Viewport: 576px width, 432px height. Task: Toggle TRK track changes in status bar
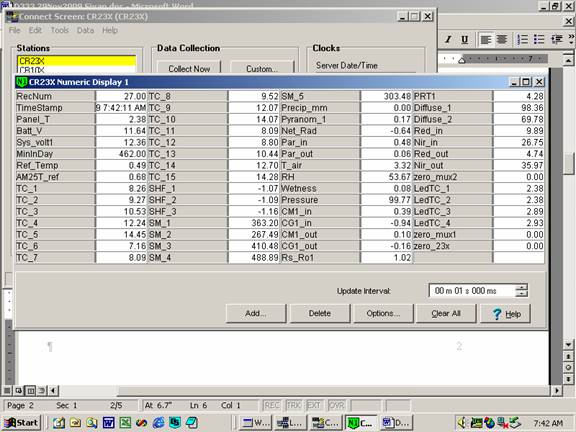pyautogui.click(x=294, y=405)
